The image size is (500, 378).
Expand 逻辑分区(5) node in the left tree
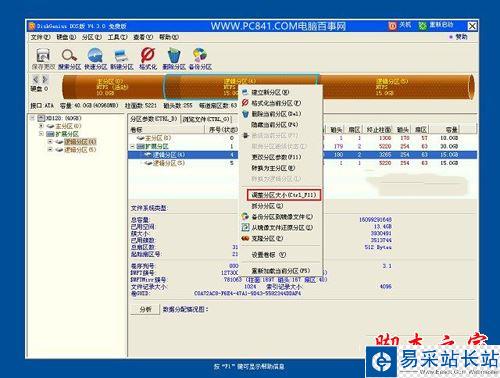(x=50, y=150)
